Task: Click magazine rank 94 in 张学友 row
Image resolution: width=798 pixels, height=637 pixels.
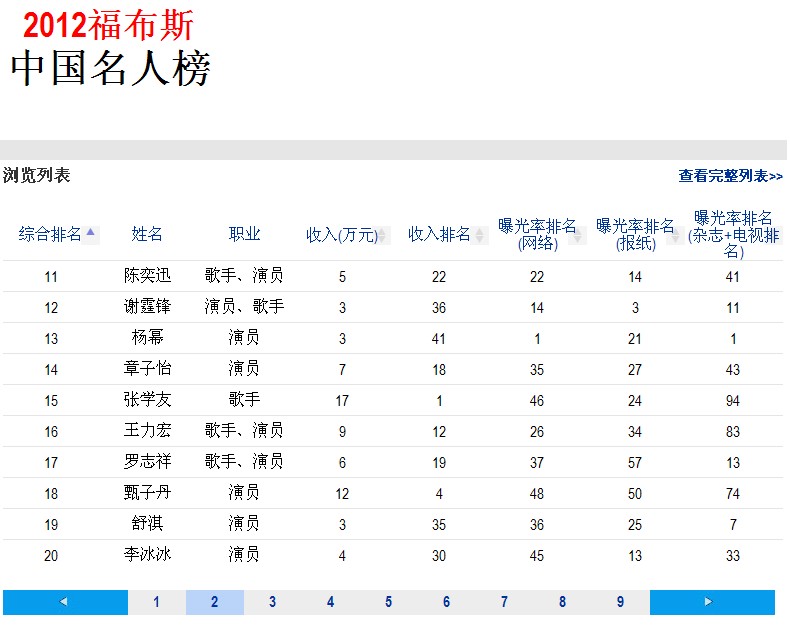Action: pos(733,401)
